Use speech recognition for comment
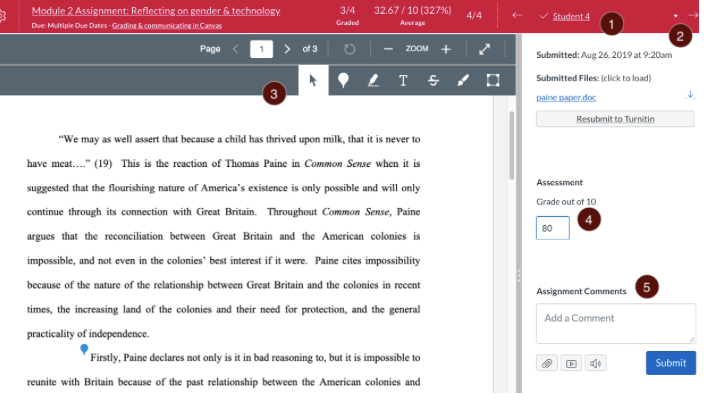 [596, 363]
